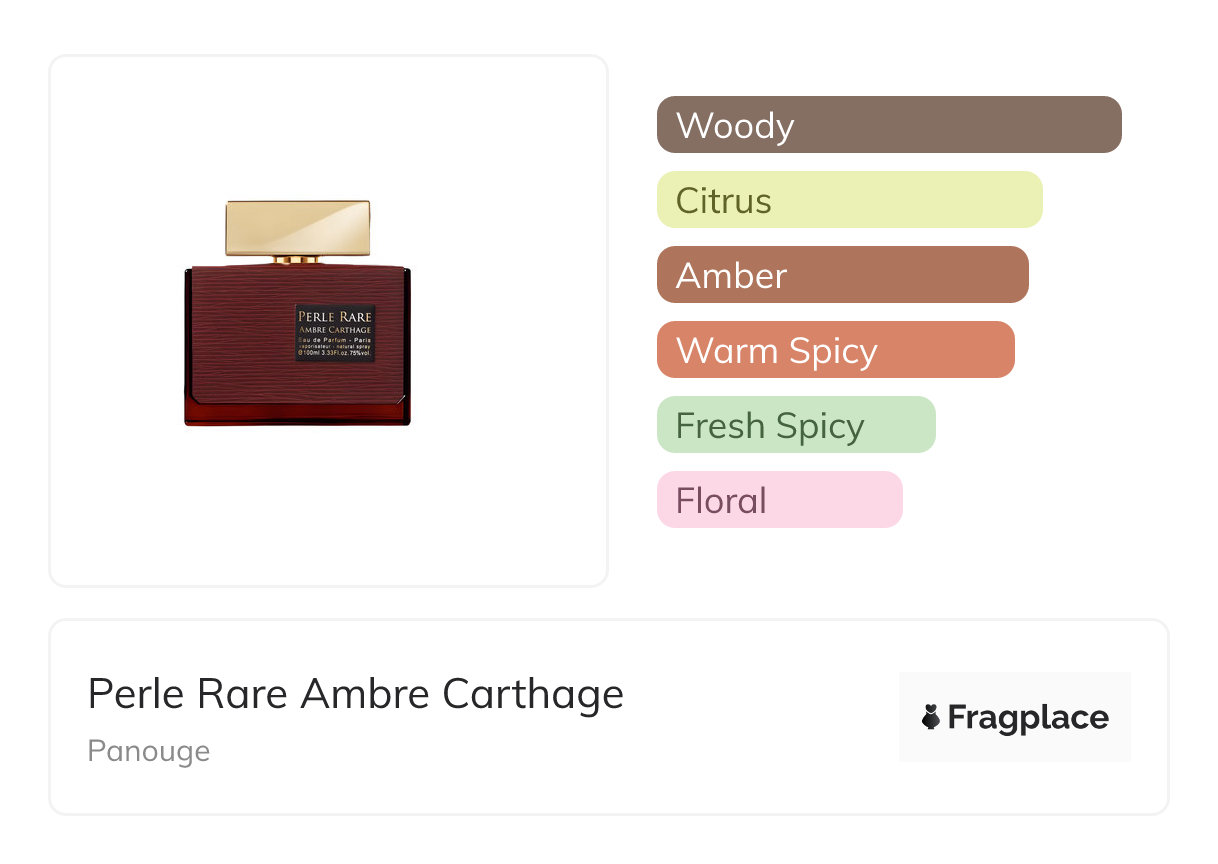This screenshot has height=864, width=1218.
Task: Select the Woody accord bar
Action: (888, 125)
